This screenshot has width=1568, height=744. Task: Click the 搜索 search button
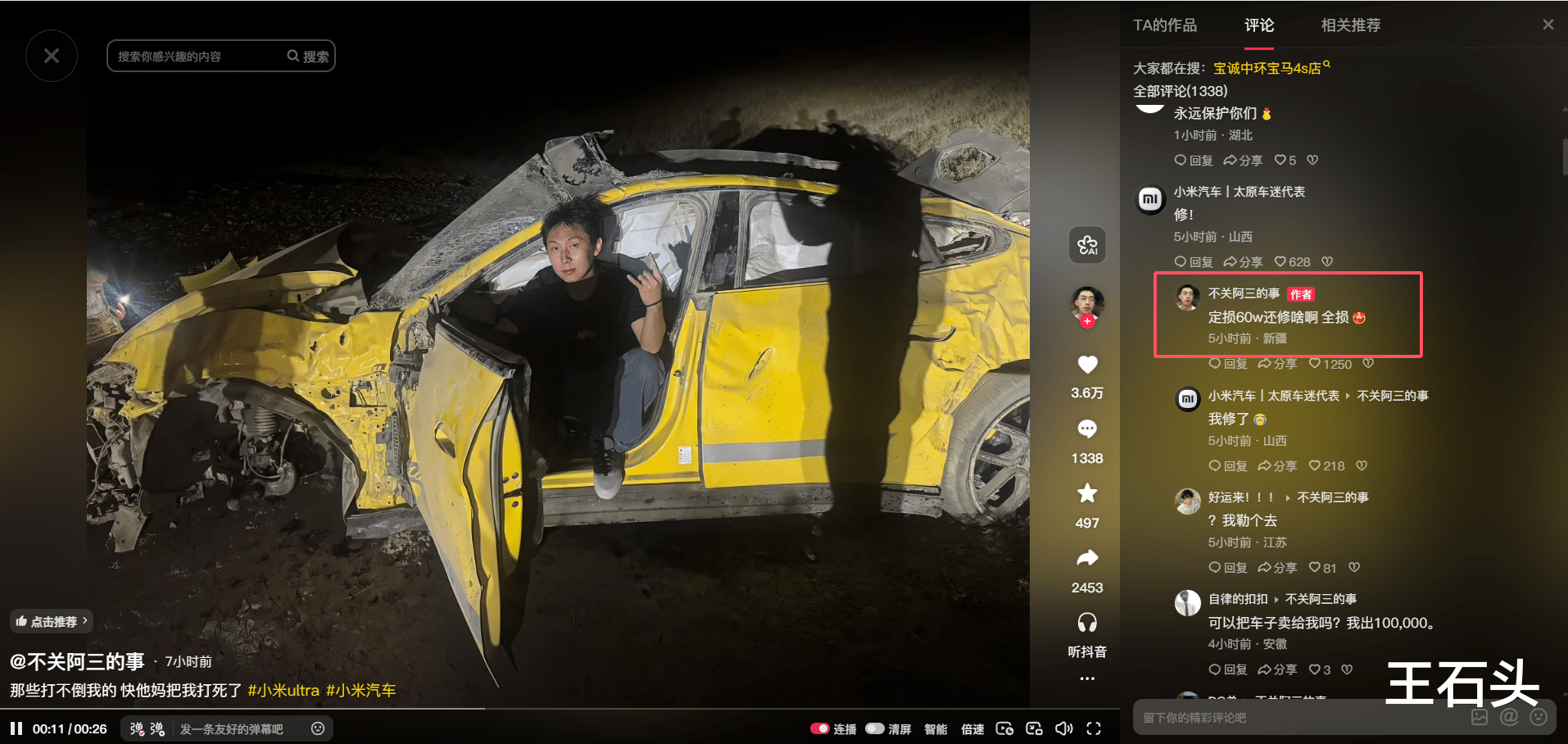pos(308,57)
